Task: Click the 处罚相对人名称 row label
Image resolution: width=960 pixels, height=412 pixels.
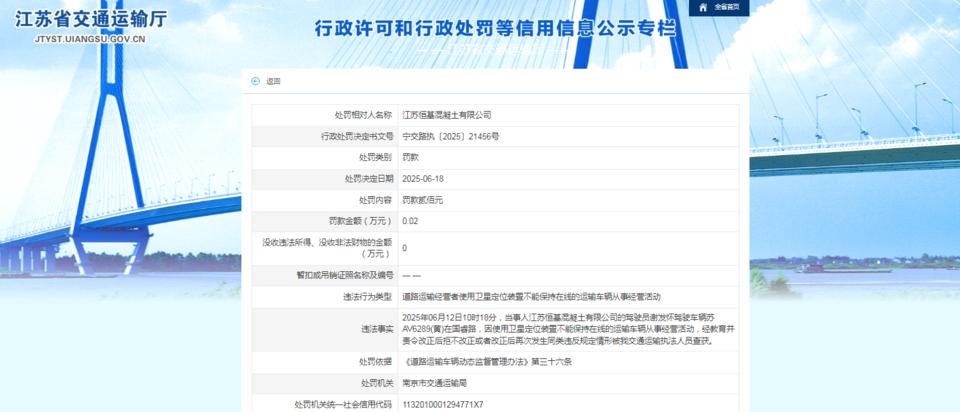Action: tap(362, 115)
